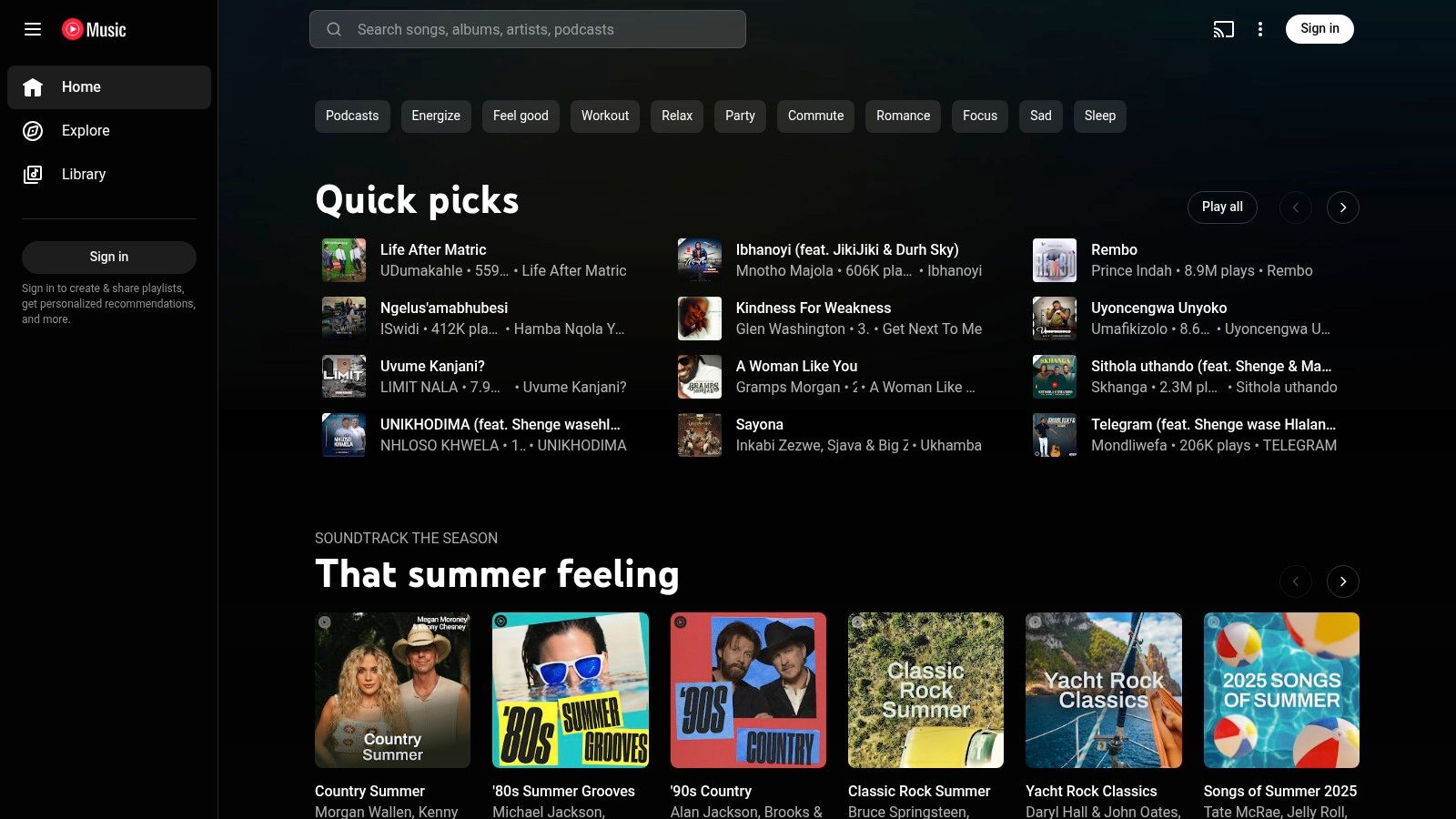Play Rembo album art thumbnail

point(1055,260)
